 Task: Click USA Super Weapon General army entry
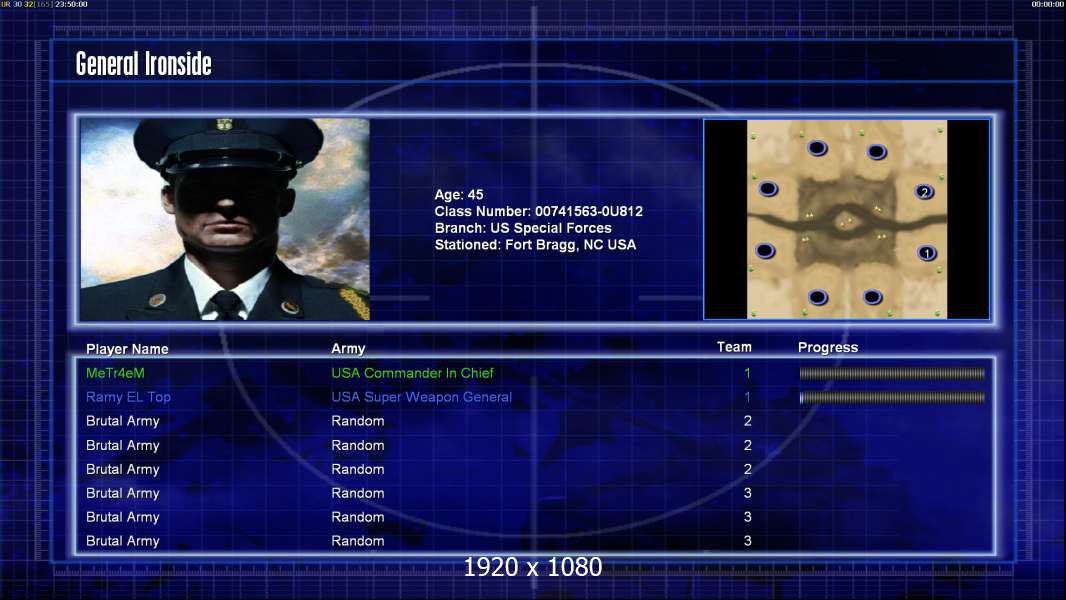coord(422,398)
